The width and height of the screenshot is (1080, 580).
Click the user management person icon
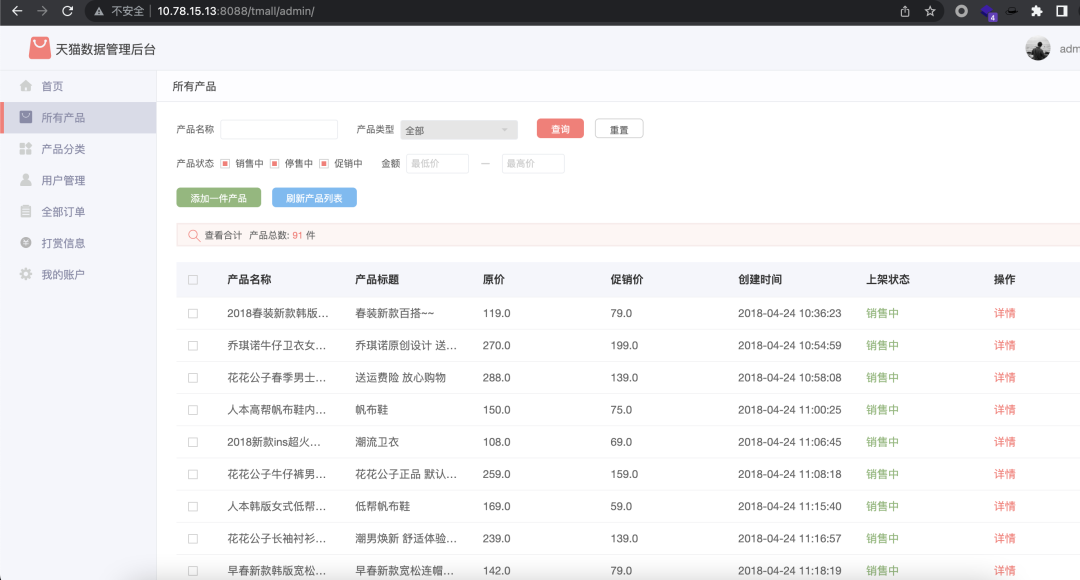point(26,180)
